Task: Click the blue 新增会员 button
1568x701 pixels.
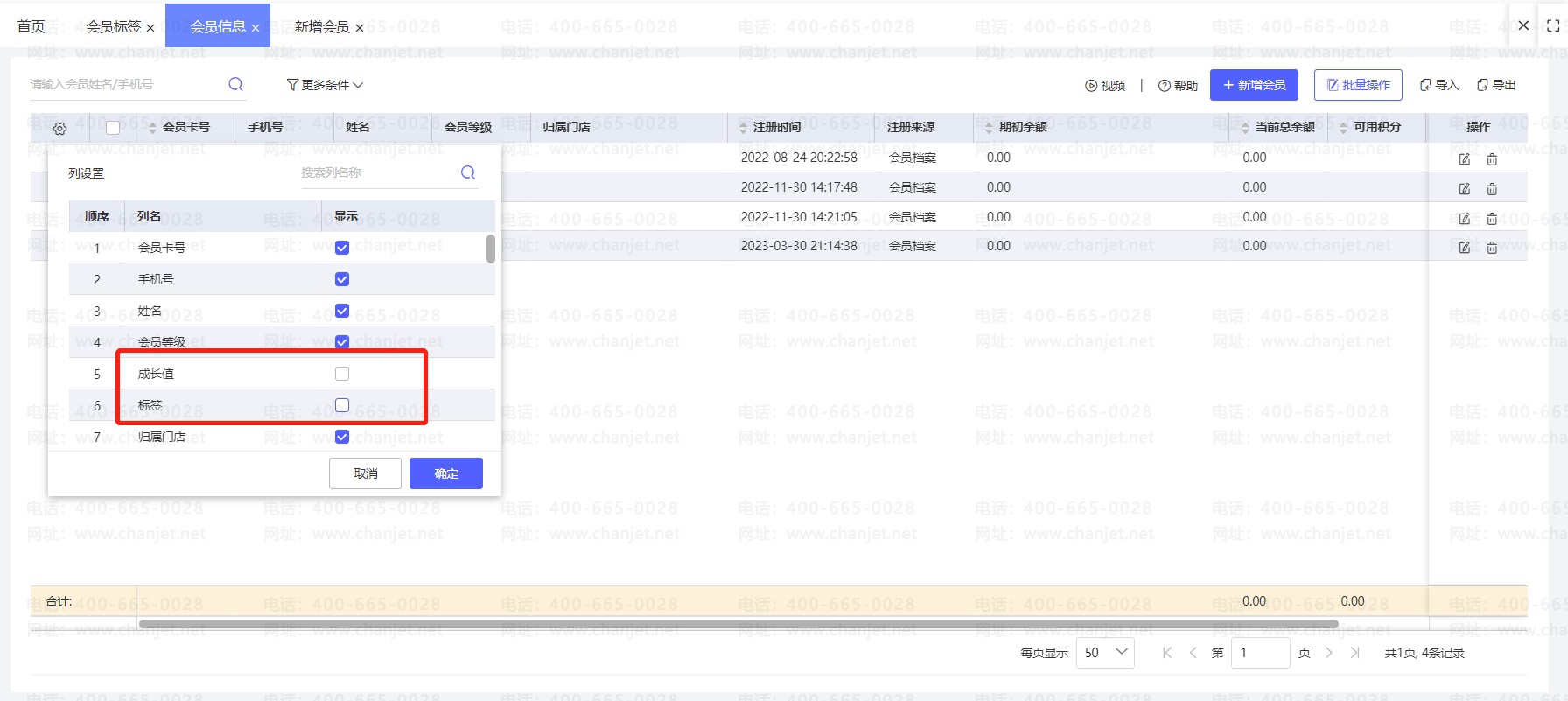Action: 1254,85
